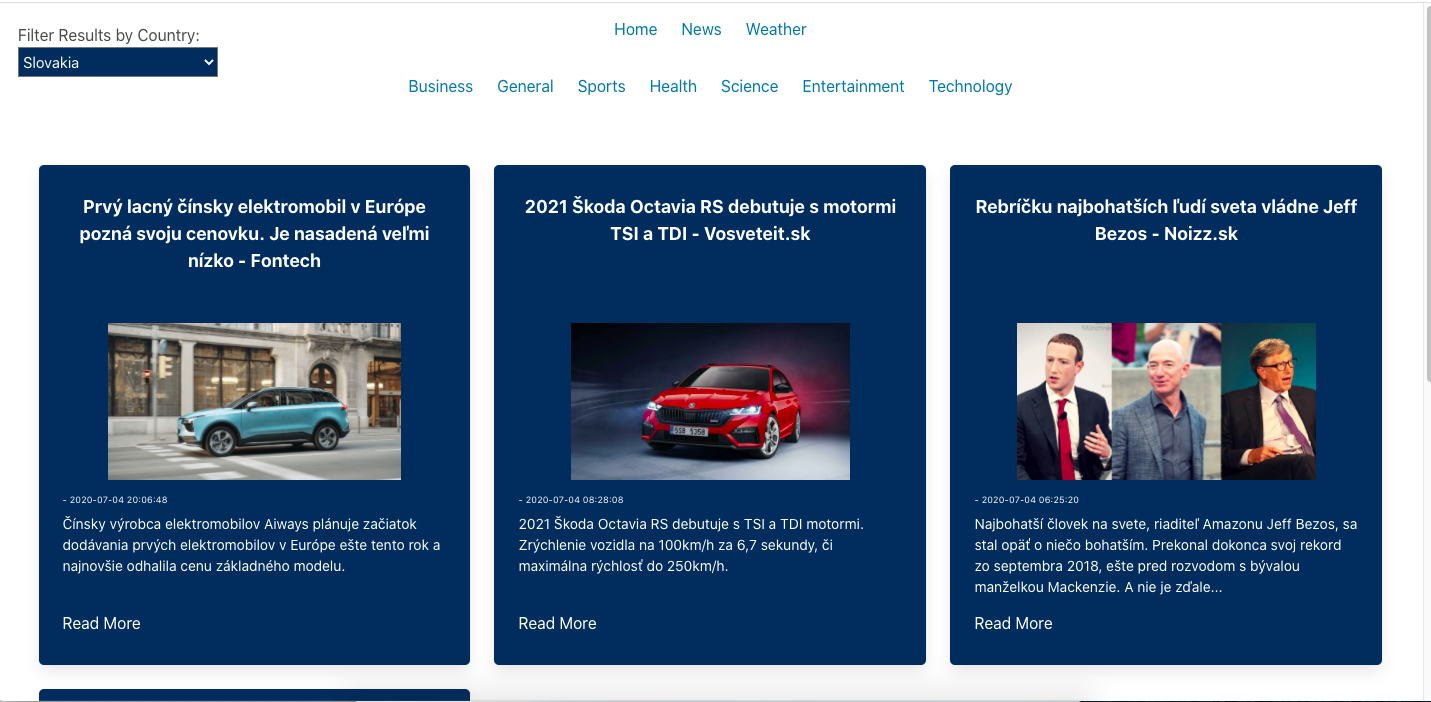Click the Octavia RS acceleration description text

pyautogui.click(x=691, y=545)
